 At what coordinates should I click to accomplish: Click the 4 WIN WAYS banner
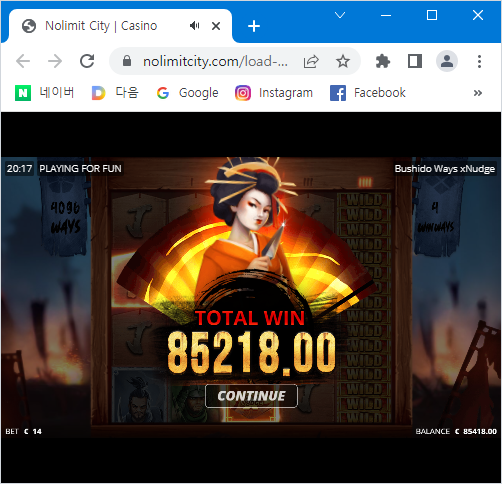tap(436, 217)
